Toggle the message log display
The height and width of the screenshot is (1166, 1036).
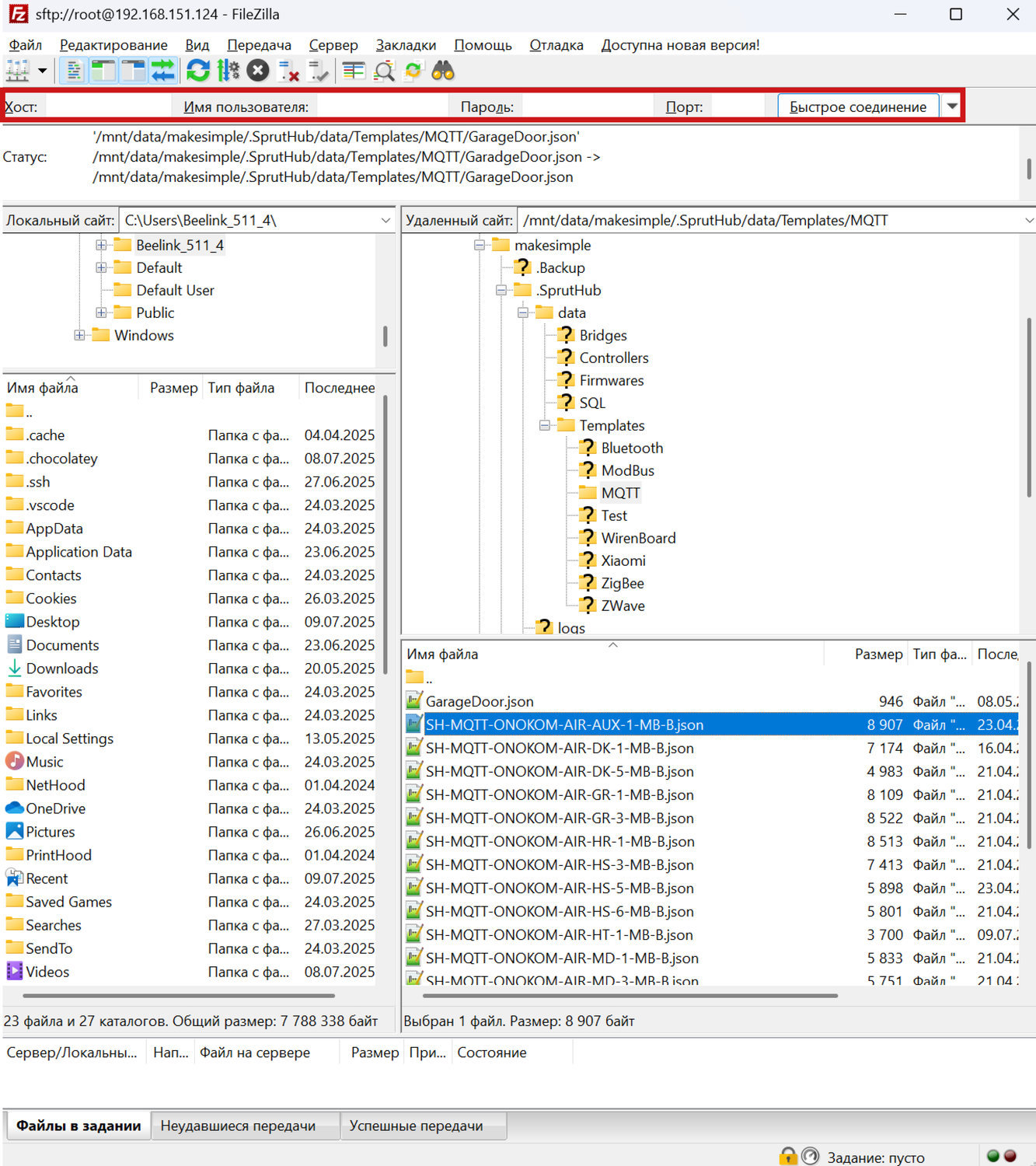point(74,71)
